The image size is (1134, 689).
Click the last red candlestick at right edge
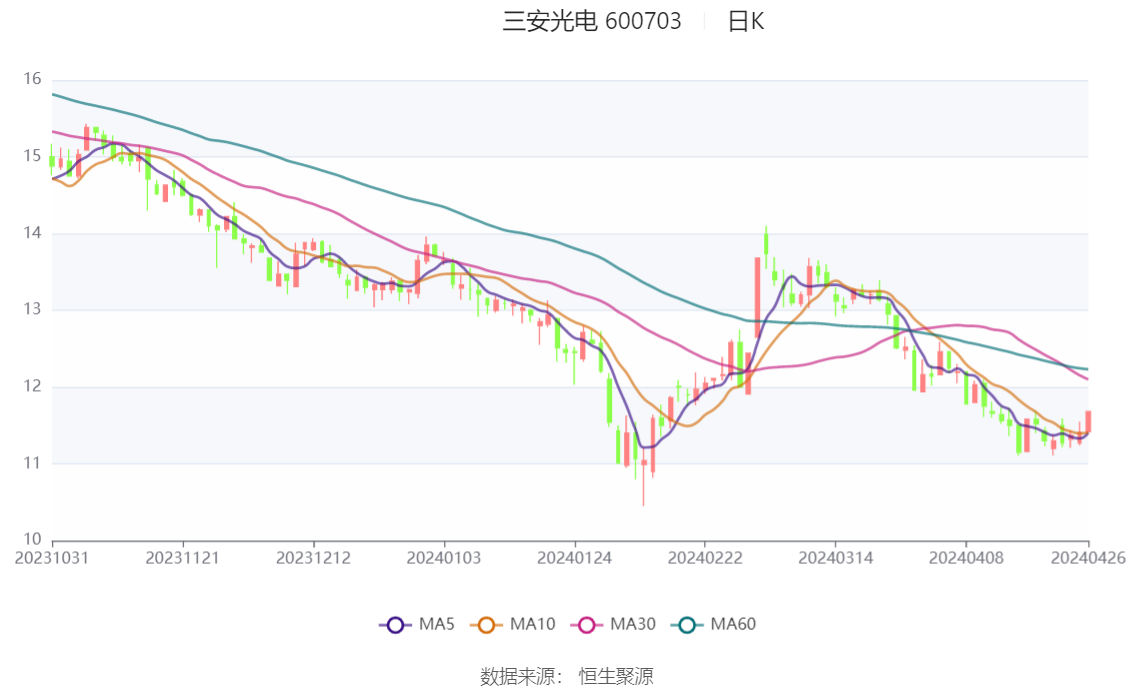[1088, 421]
